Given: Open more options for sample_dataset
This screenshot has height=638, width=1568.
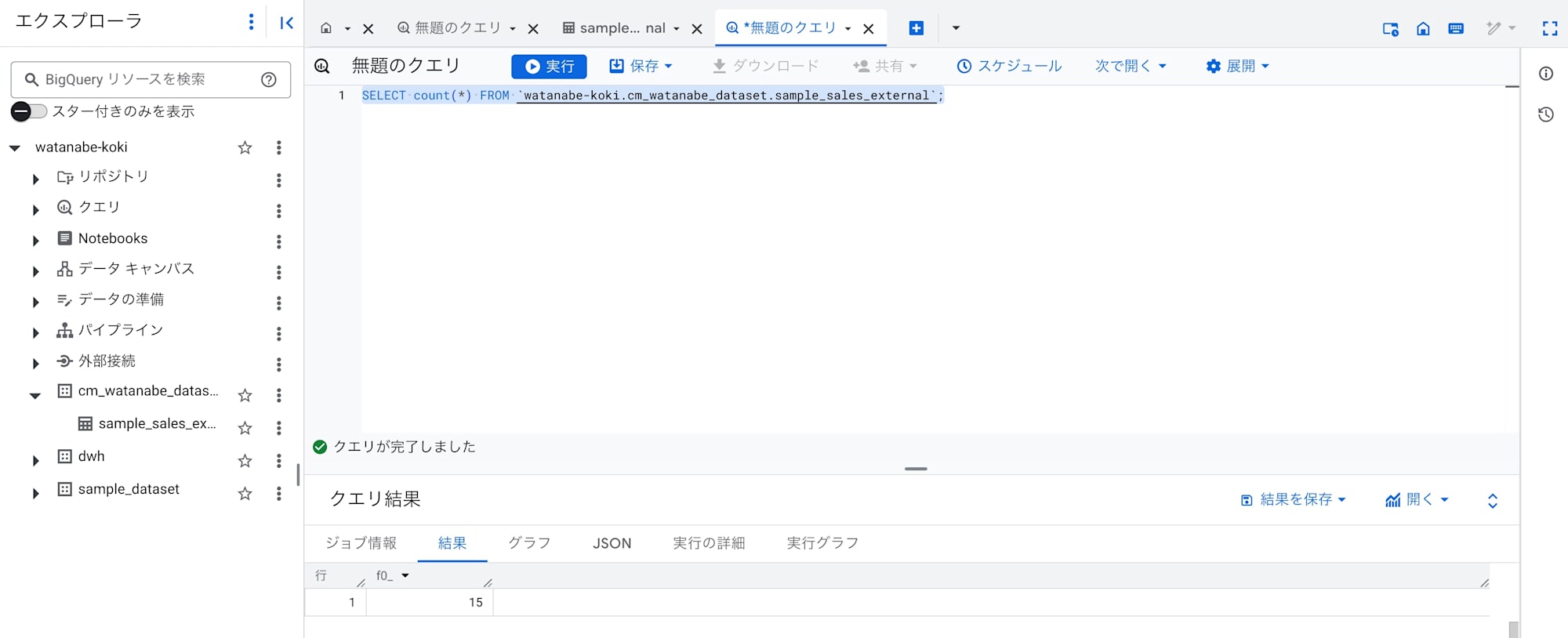Looking at the screenshot, I should click(x=278, y=494).
